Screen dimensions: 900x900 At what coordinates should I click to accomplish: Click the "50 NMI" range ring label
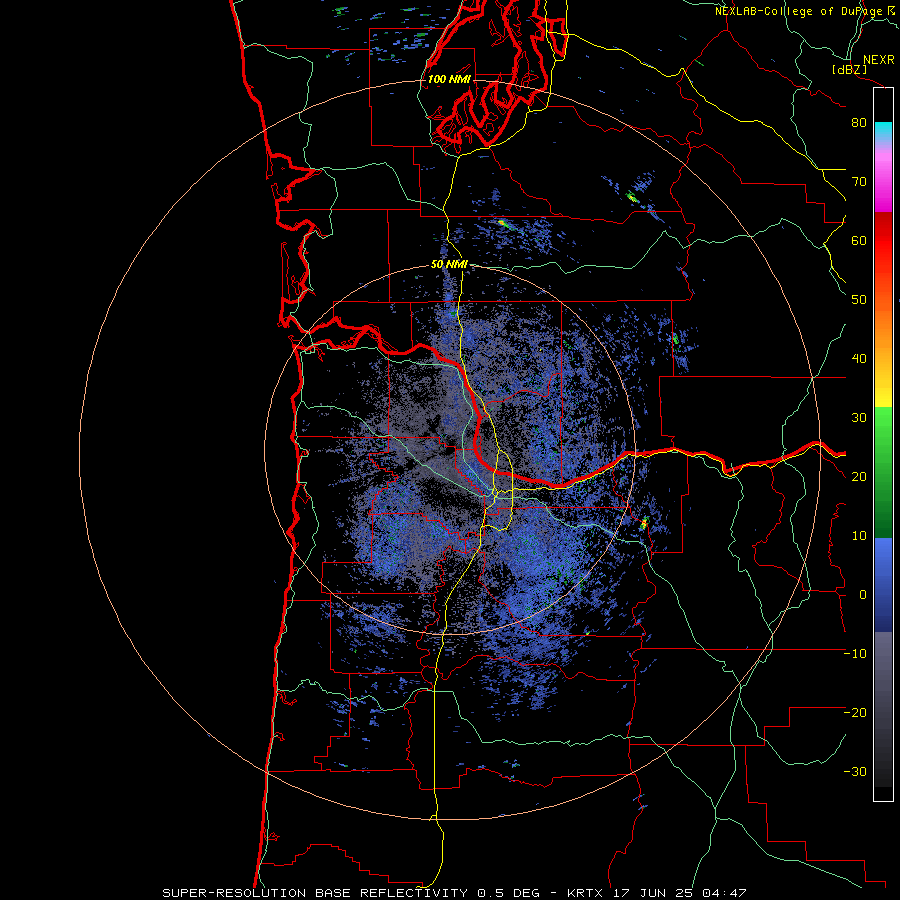449,265
